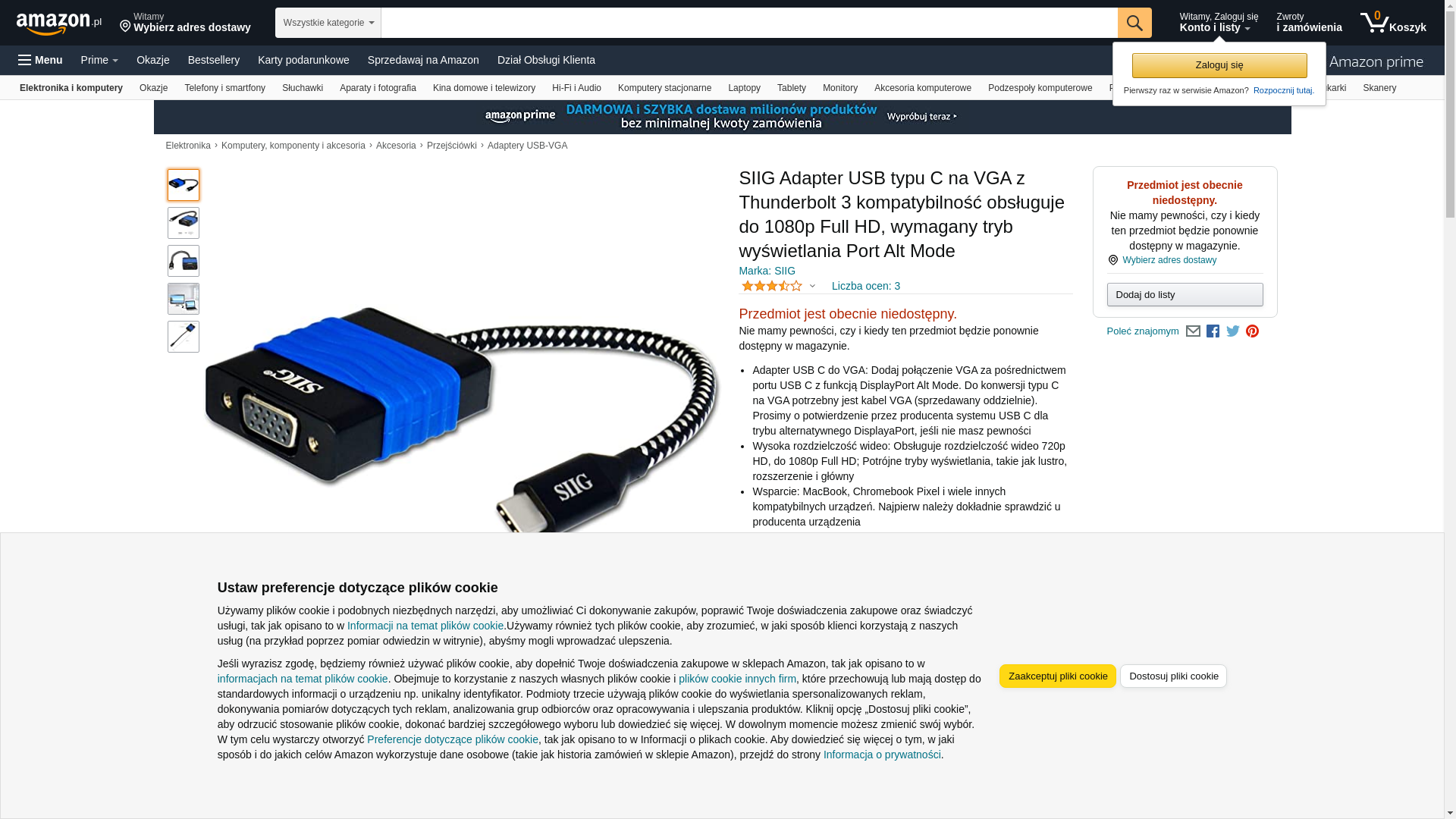Open the Bestsellery menu item

click(x=214, y=60)
